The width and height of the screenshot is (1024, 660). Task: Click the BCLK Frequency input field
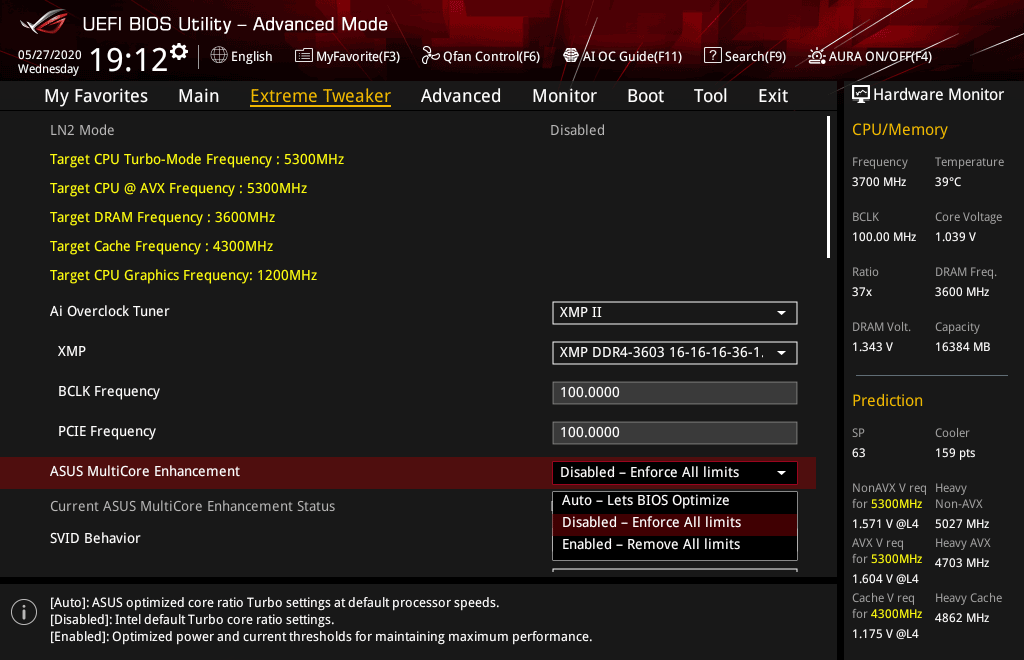[x=674, y=393]
